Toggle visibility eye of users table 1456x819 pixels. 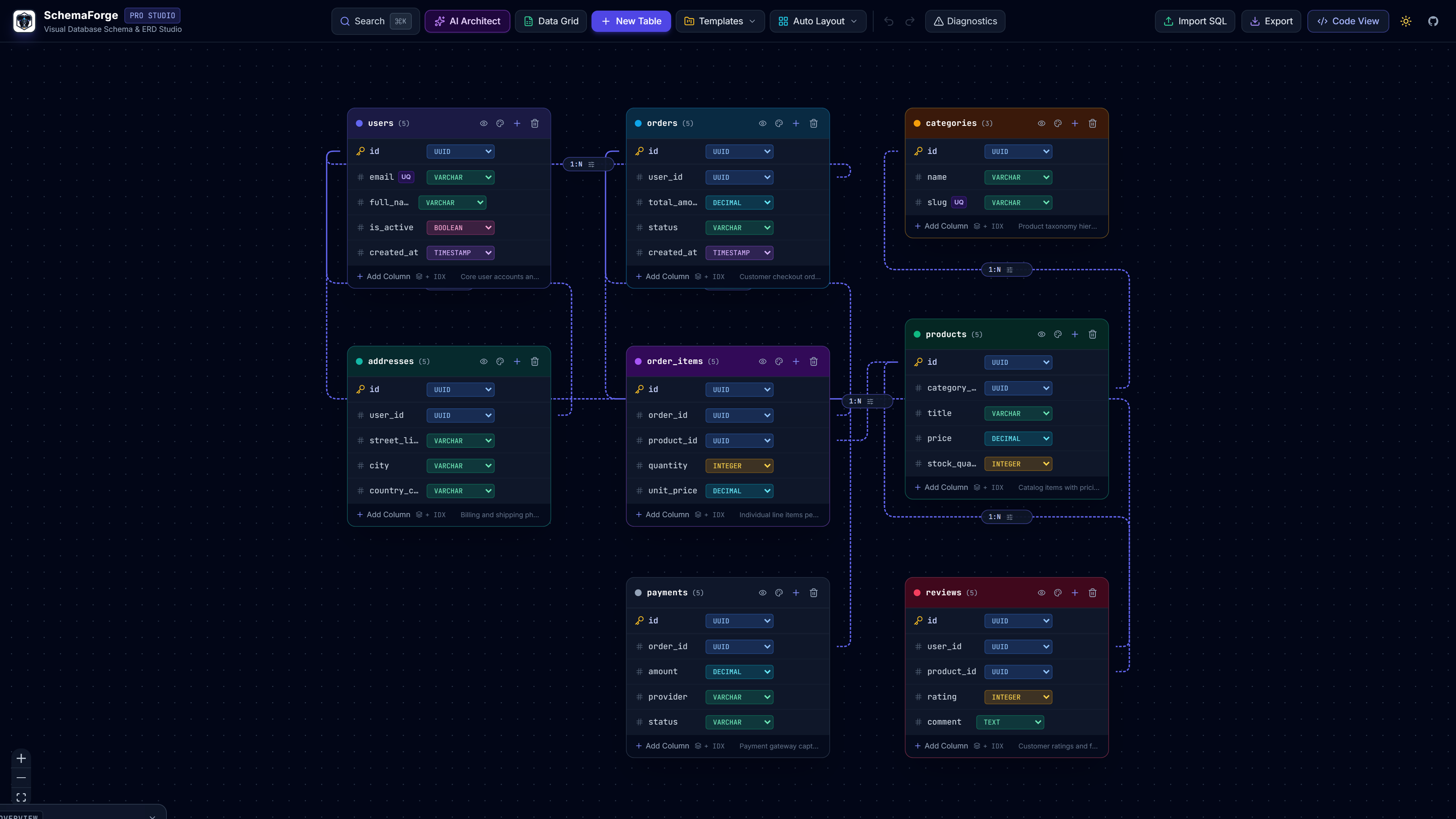[x=484, y=123]
